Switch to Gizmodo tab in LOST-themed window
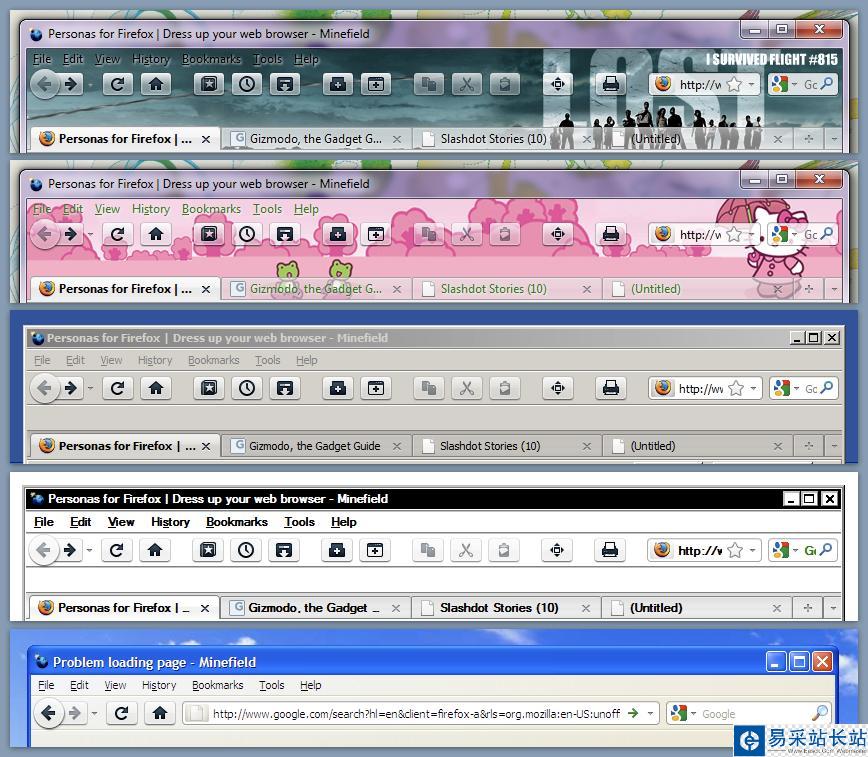The height and width of the screenshot is (757, 868). coord(316,139)
